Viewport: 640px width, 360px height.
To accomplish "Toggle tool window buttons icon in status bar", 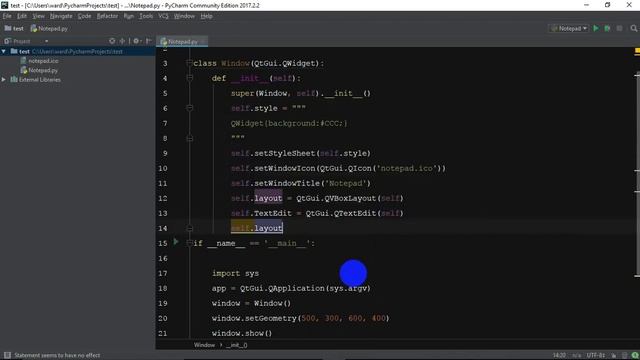I will click(x=7, y=355).
